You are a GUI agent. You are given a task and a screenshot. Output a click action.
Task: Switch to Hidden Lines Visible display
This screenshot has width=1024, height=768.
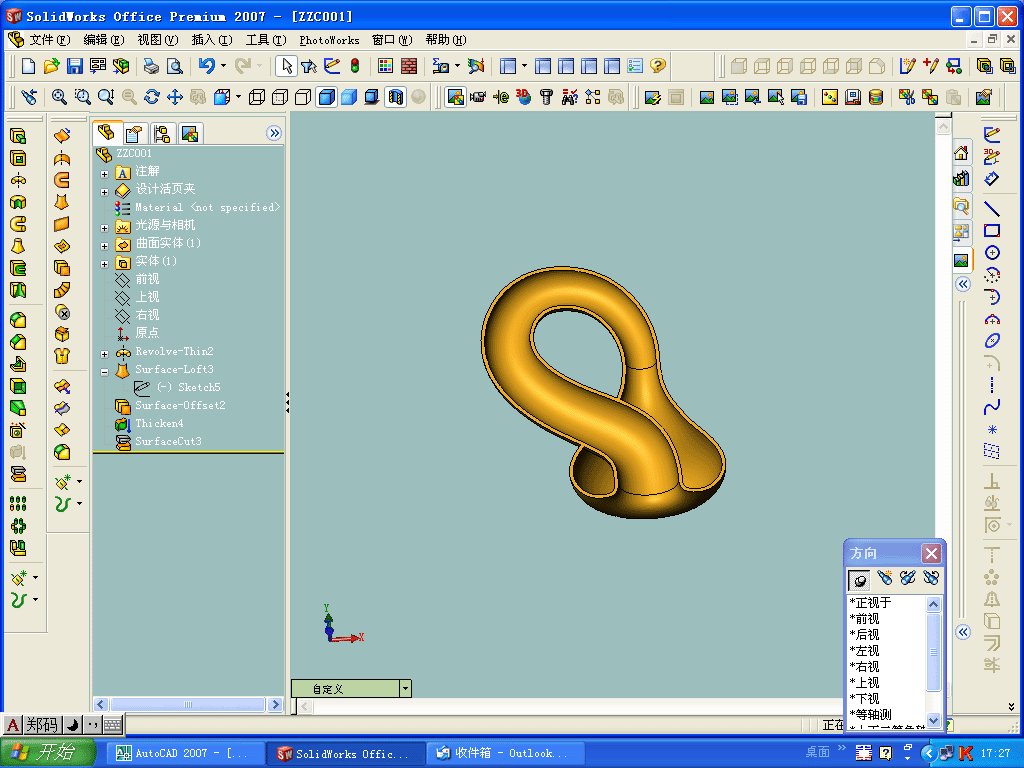[280, 97]
